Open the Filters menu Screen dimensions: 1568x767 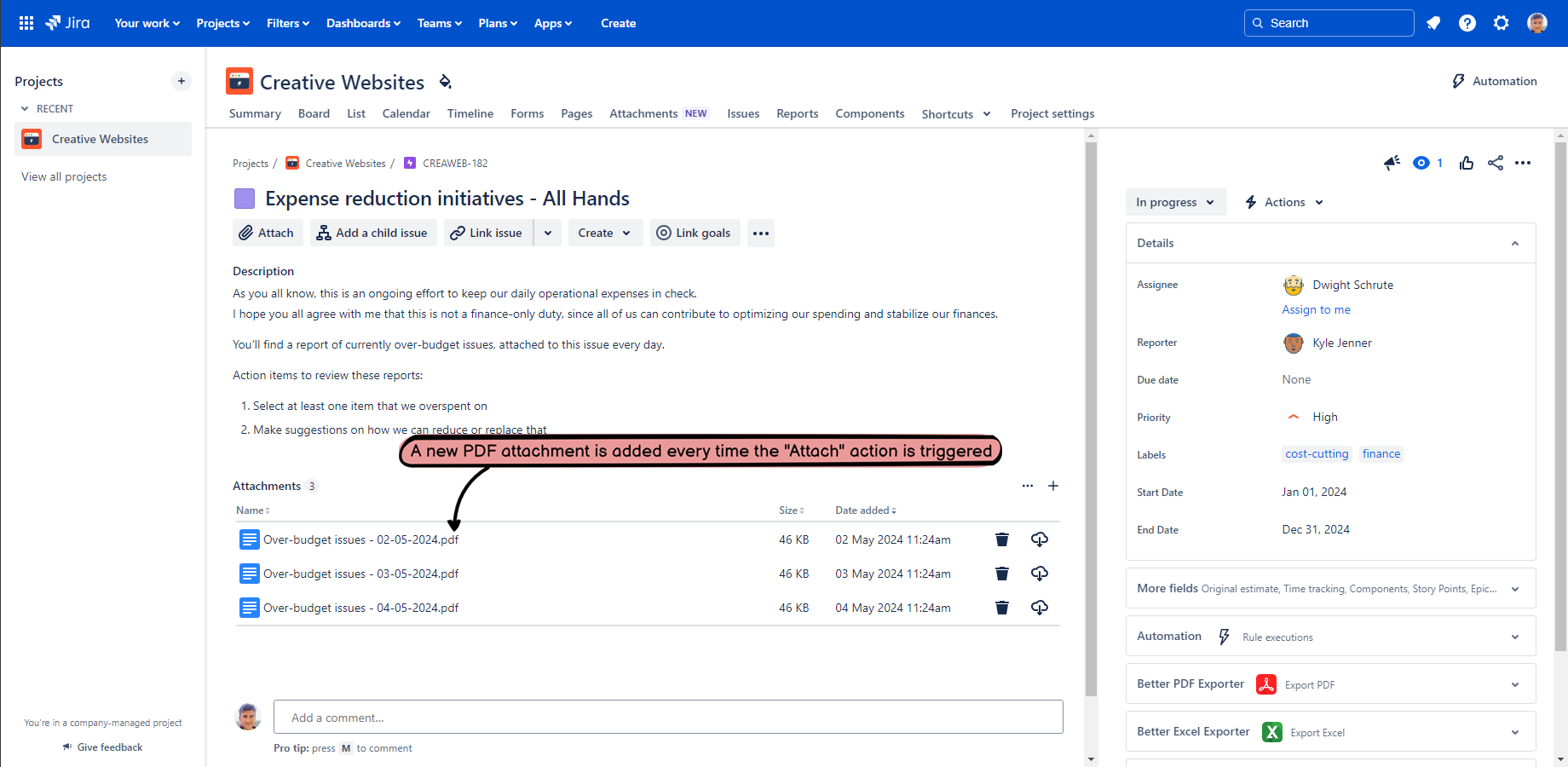[287, 23]
